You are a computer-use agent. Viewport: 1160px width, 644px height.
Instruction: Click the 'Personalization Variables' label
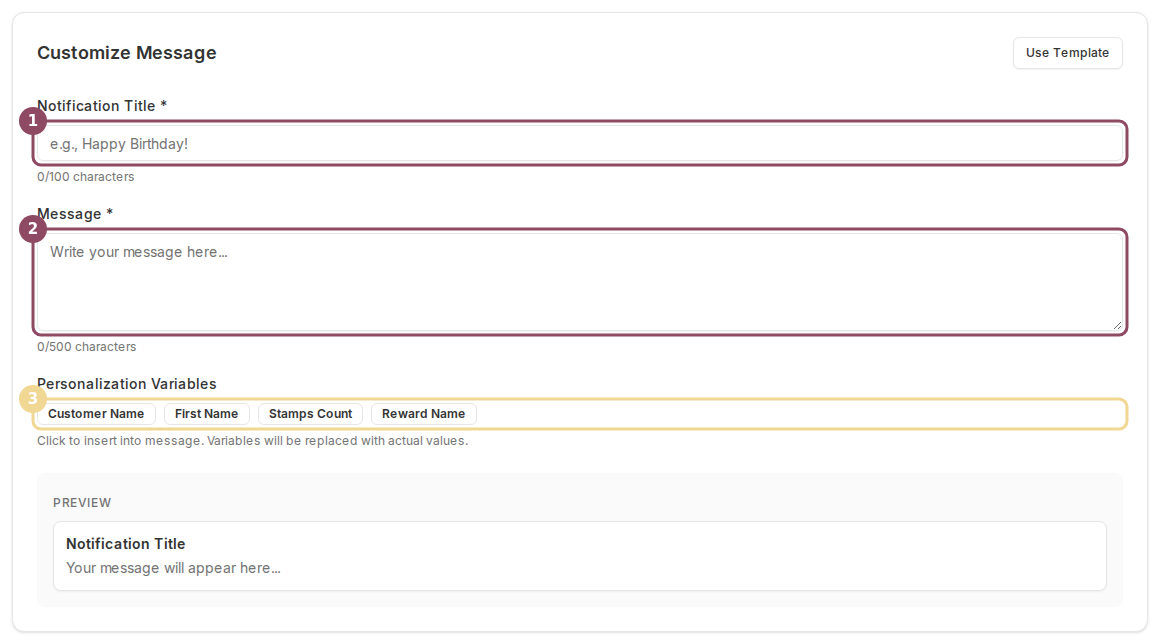point(127,384)
